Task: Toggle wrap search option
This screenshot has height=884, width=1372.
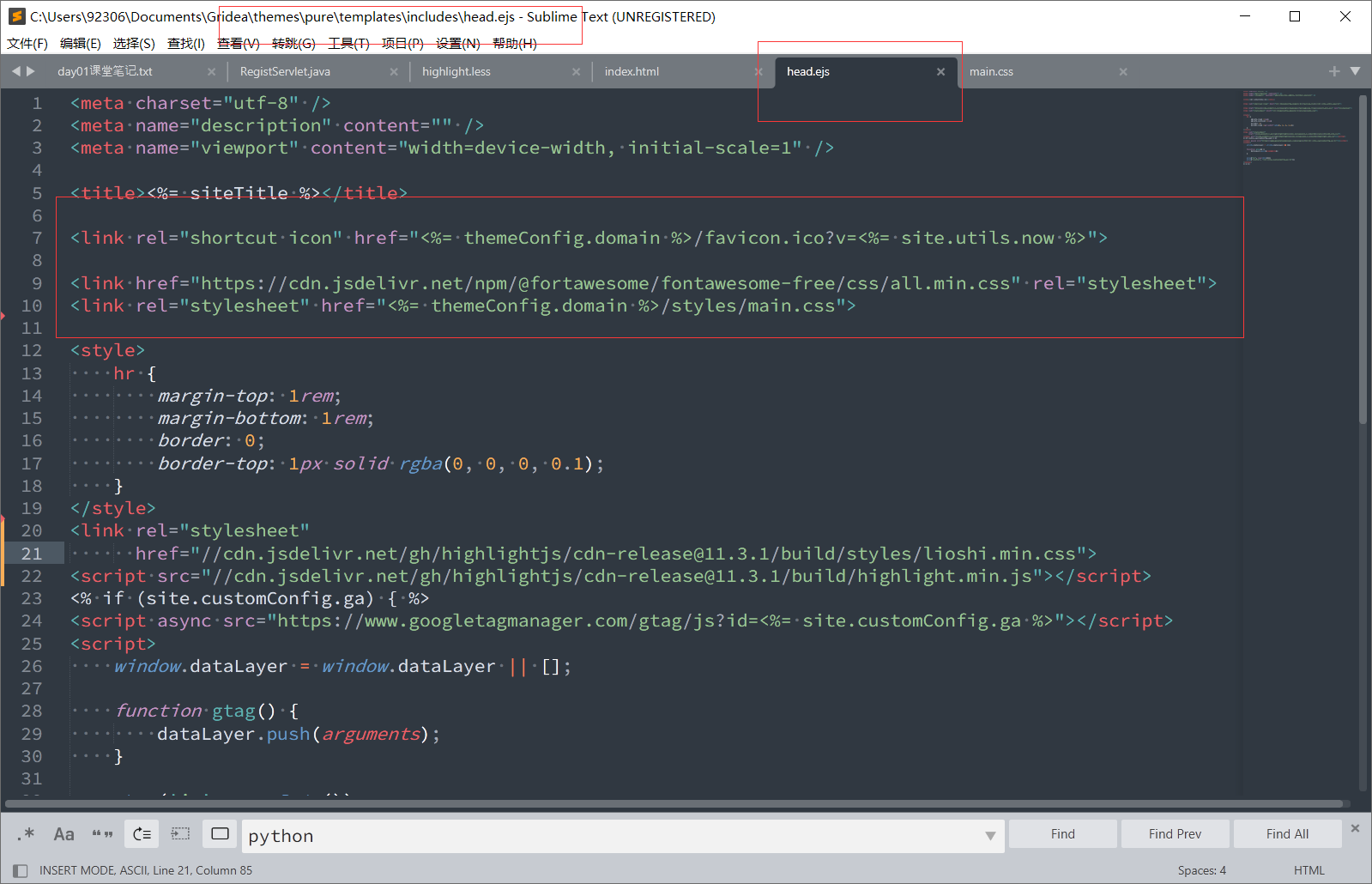Action: [142, 833]
